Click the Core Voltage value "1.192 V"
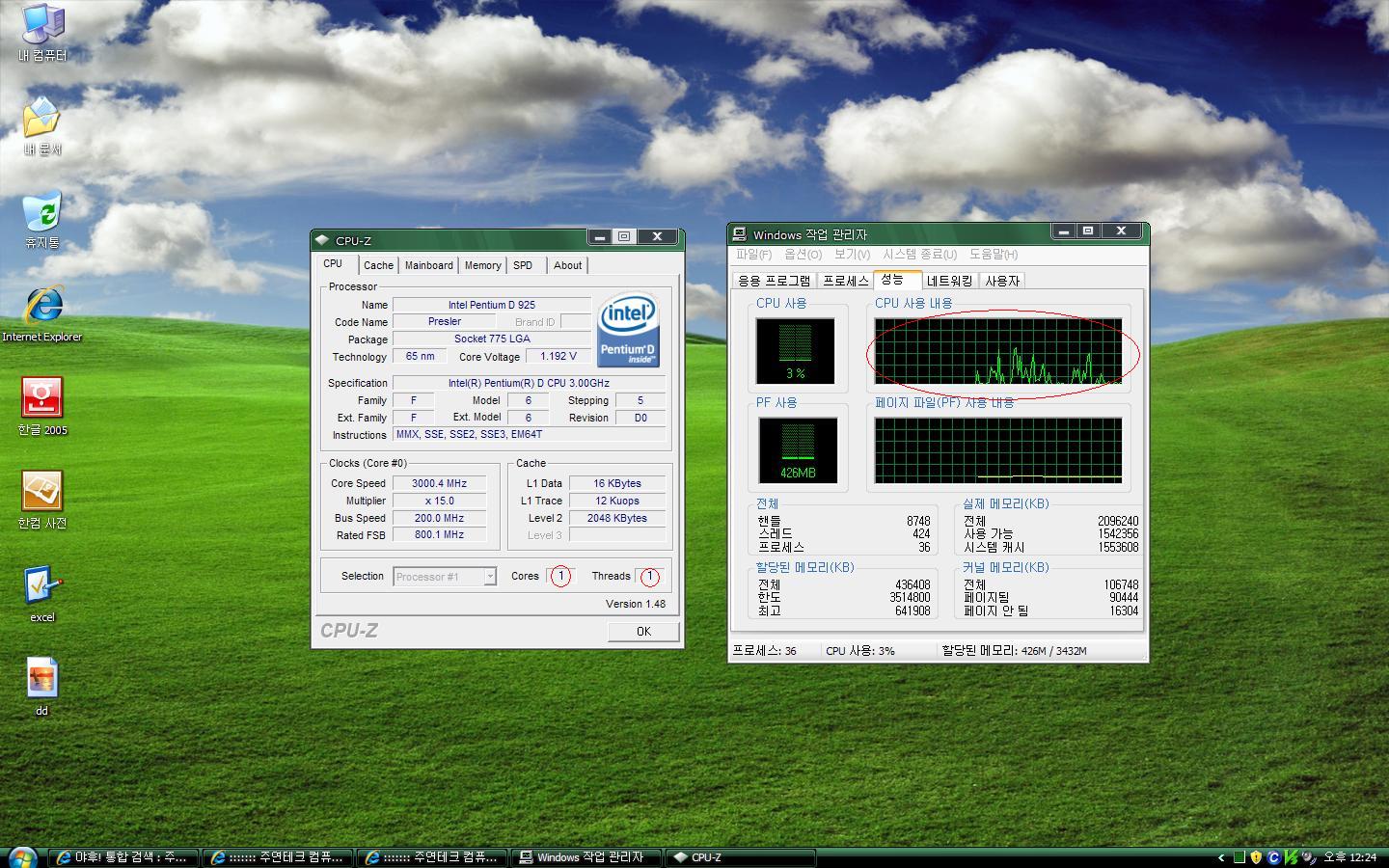This screenshot has width=1389, height=868. tap(558, 357)
